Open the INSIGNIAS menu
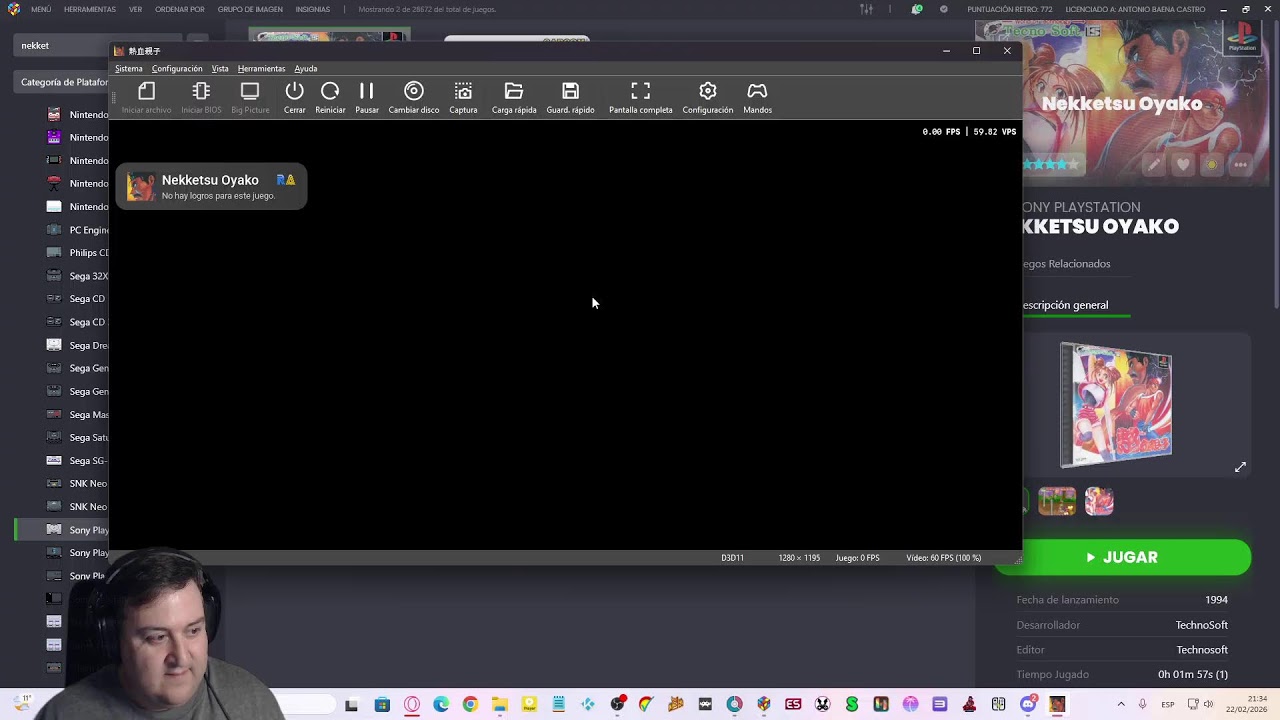Image resolution: width=1280 pixels, height=720 pixels. pos(313,9)
